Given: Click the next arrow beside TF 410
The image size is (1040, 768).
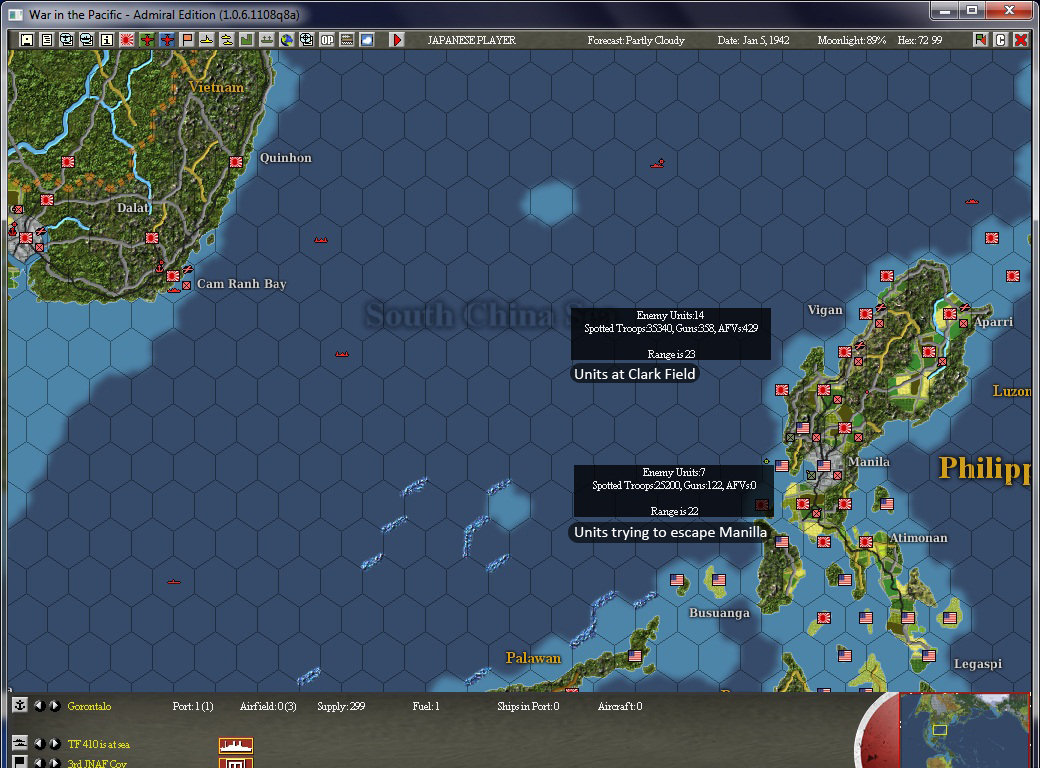Looking at the screenshot, I should (x=54, y=743).
